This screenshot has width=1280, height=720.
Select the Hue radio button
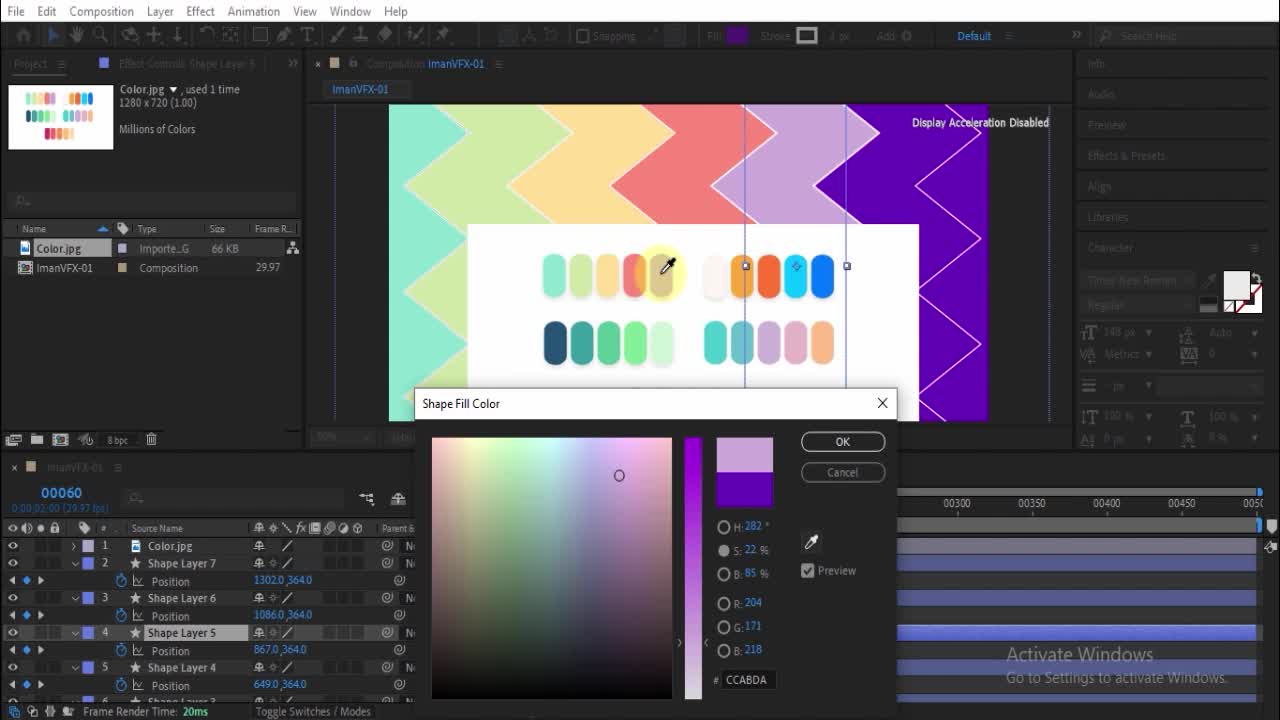click(x=724, y=527)
